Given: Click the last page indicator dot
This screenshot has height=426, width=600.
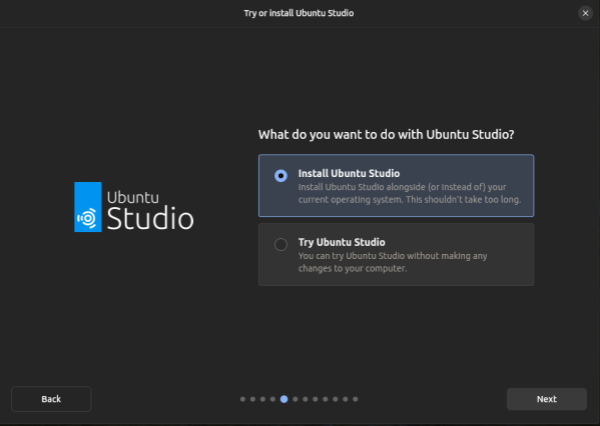Looking at the screenshot, I should [x=355, y=399].
